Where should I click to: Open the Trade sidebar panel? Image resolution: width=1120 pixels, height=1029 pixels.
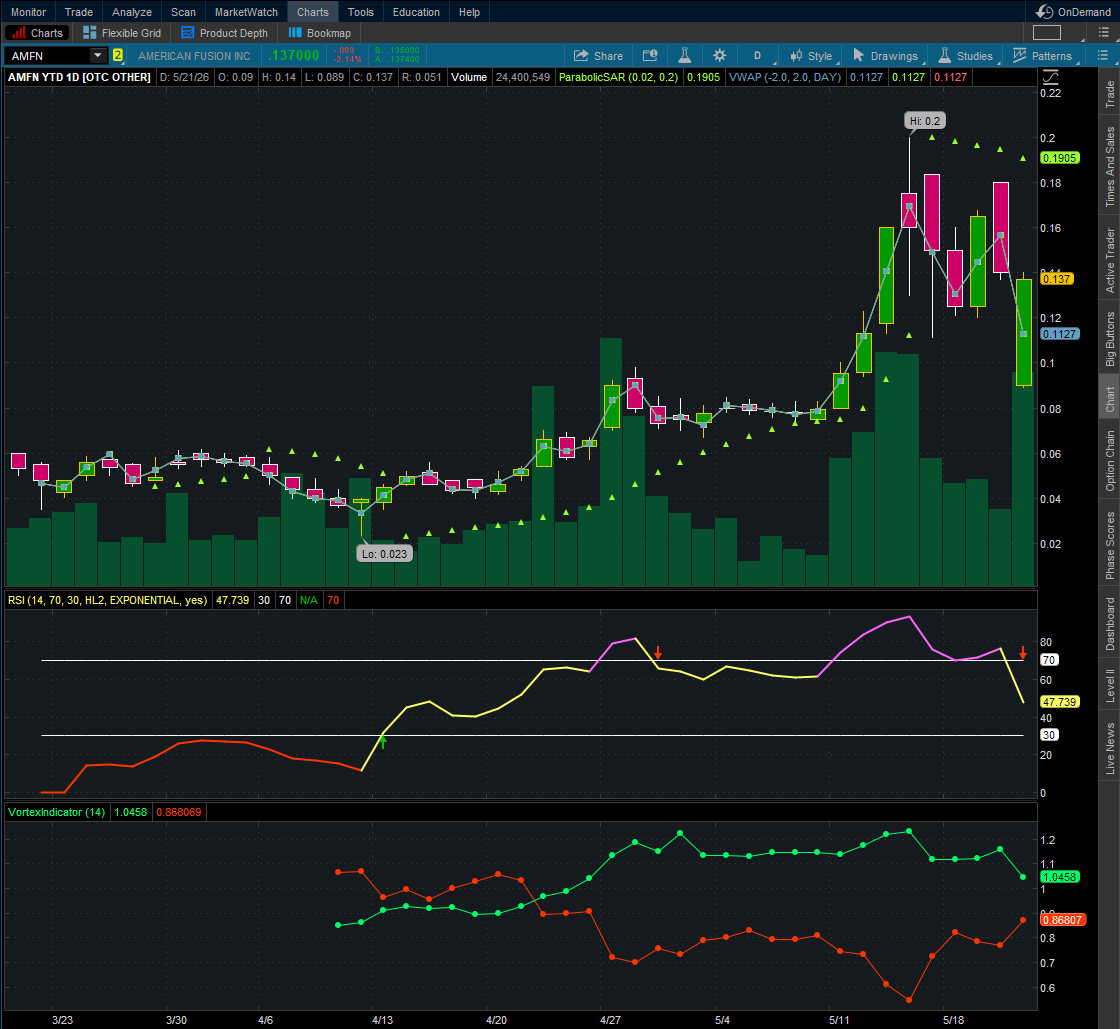click(x=1110, y=94)
